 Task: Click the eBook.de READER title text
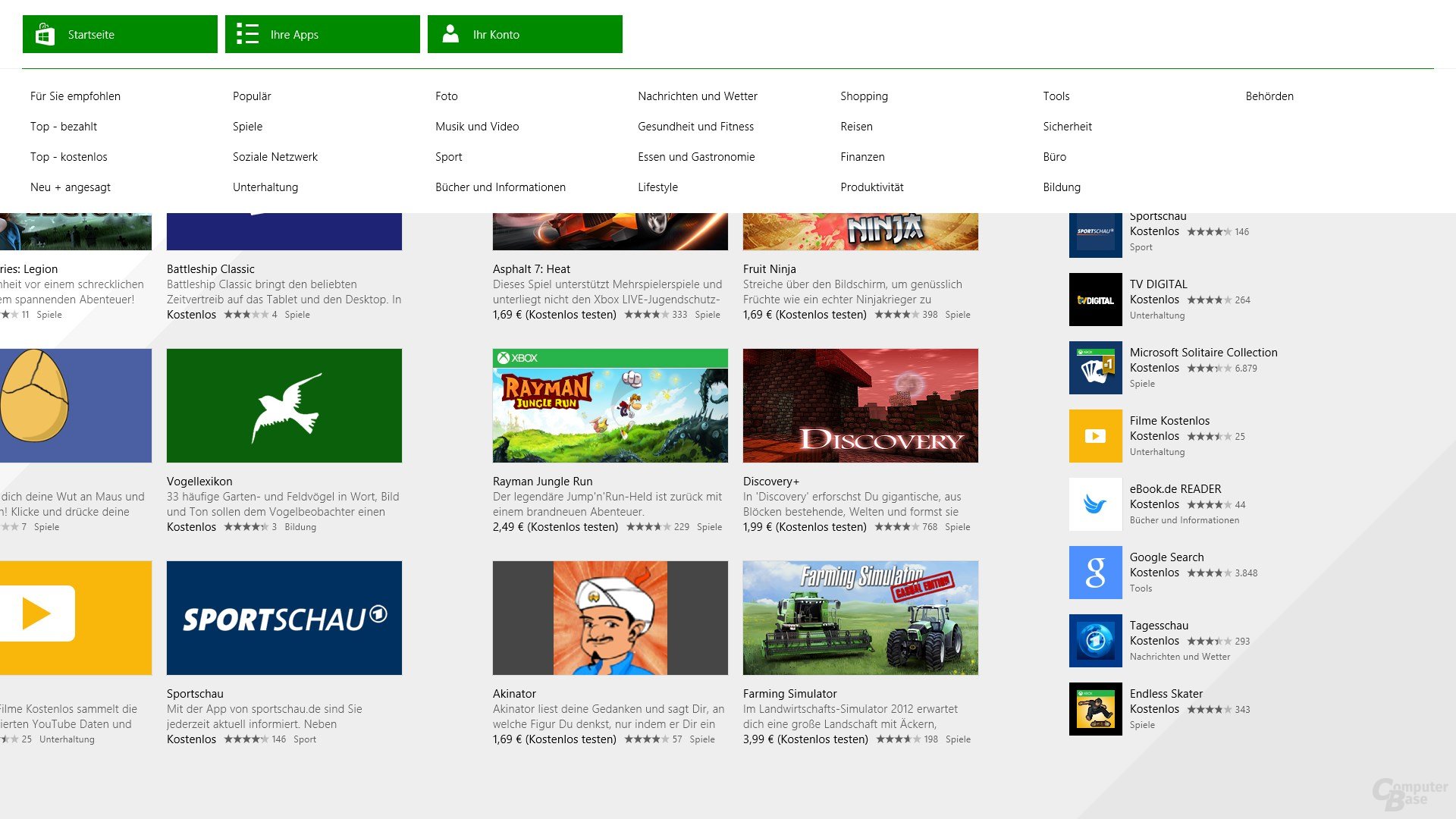[1175, 489]
